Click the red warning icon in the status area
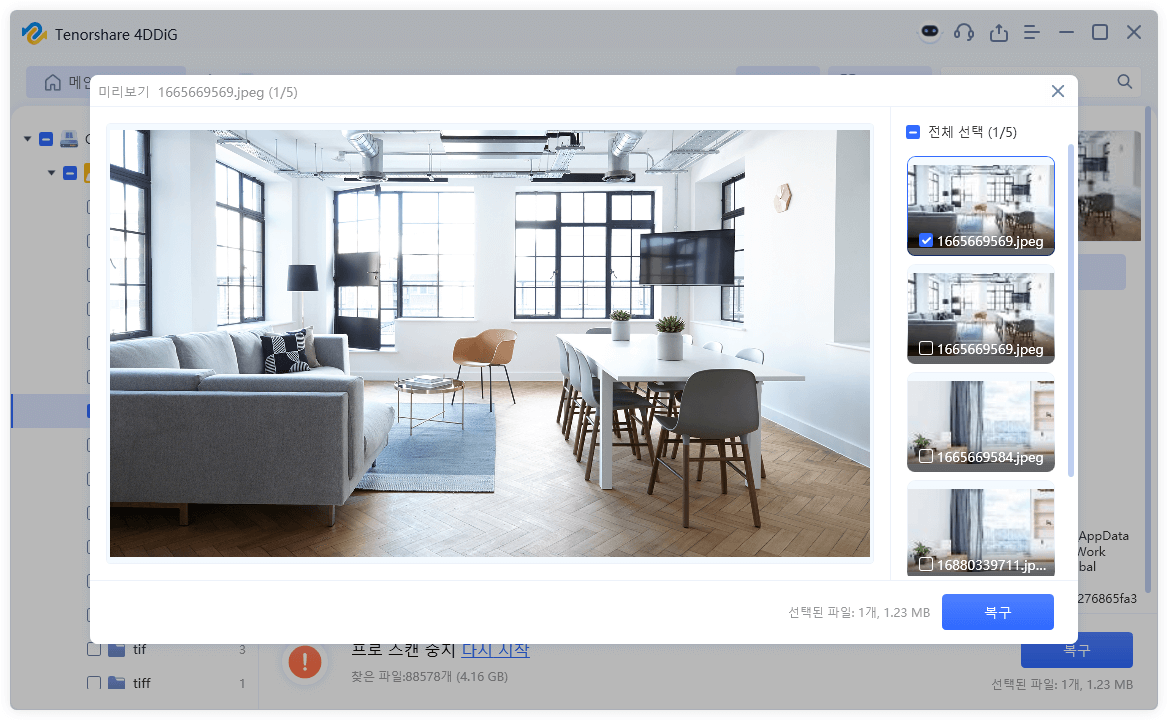The height and width of the screenshot is (720, 1168). tap(305, 661)
